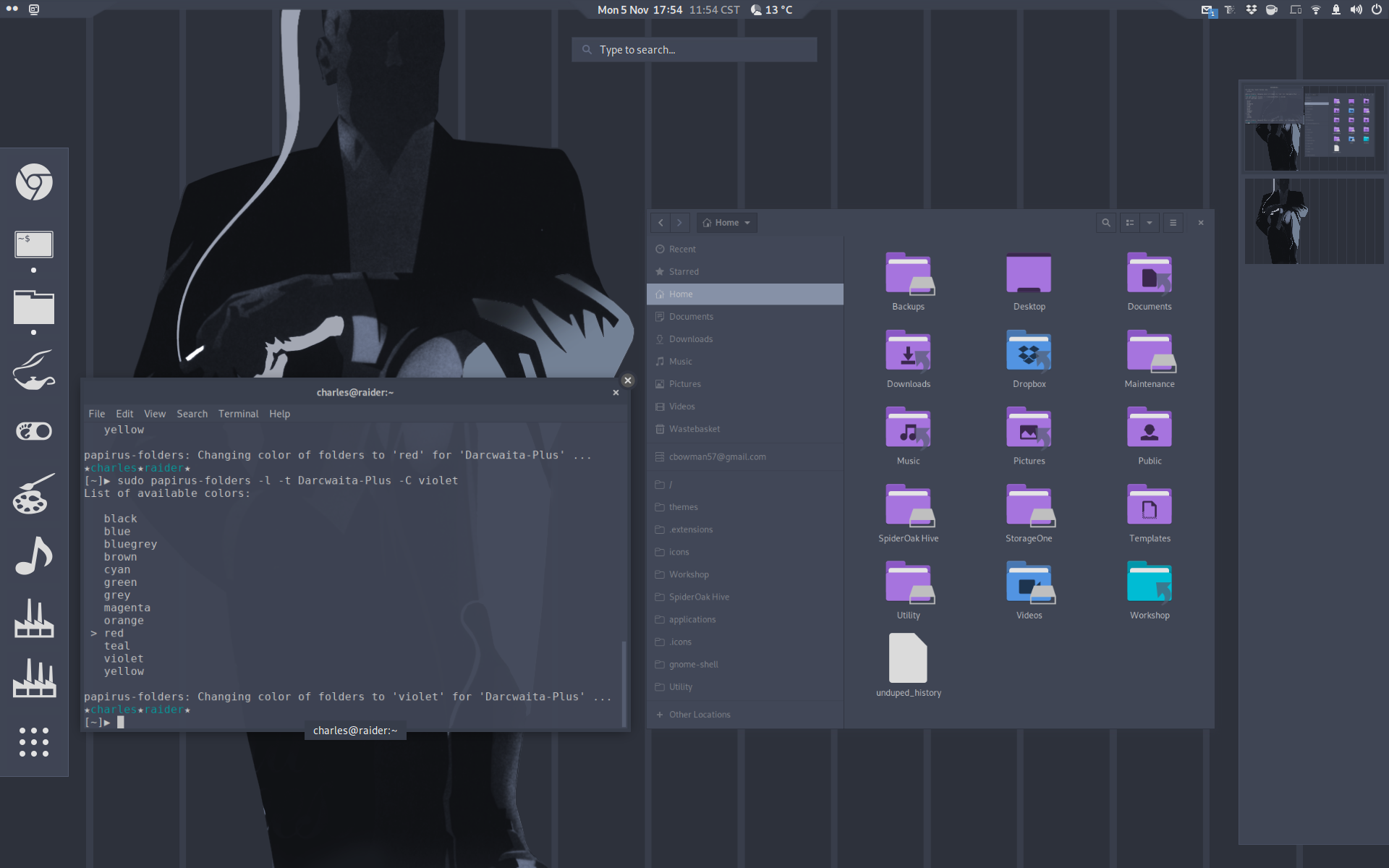Select Recent in the sidebar
The height and width of the screenshot is (868, 1389).
(745, 249)
